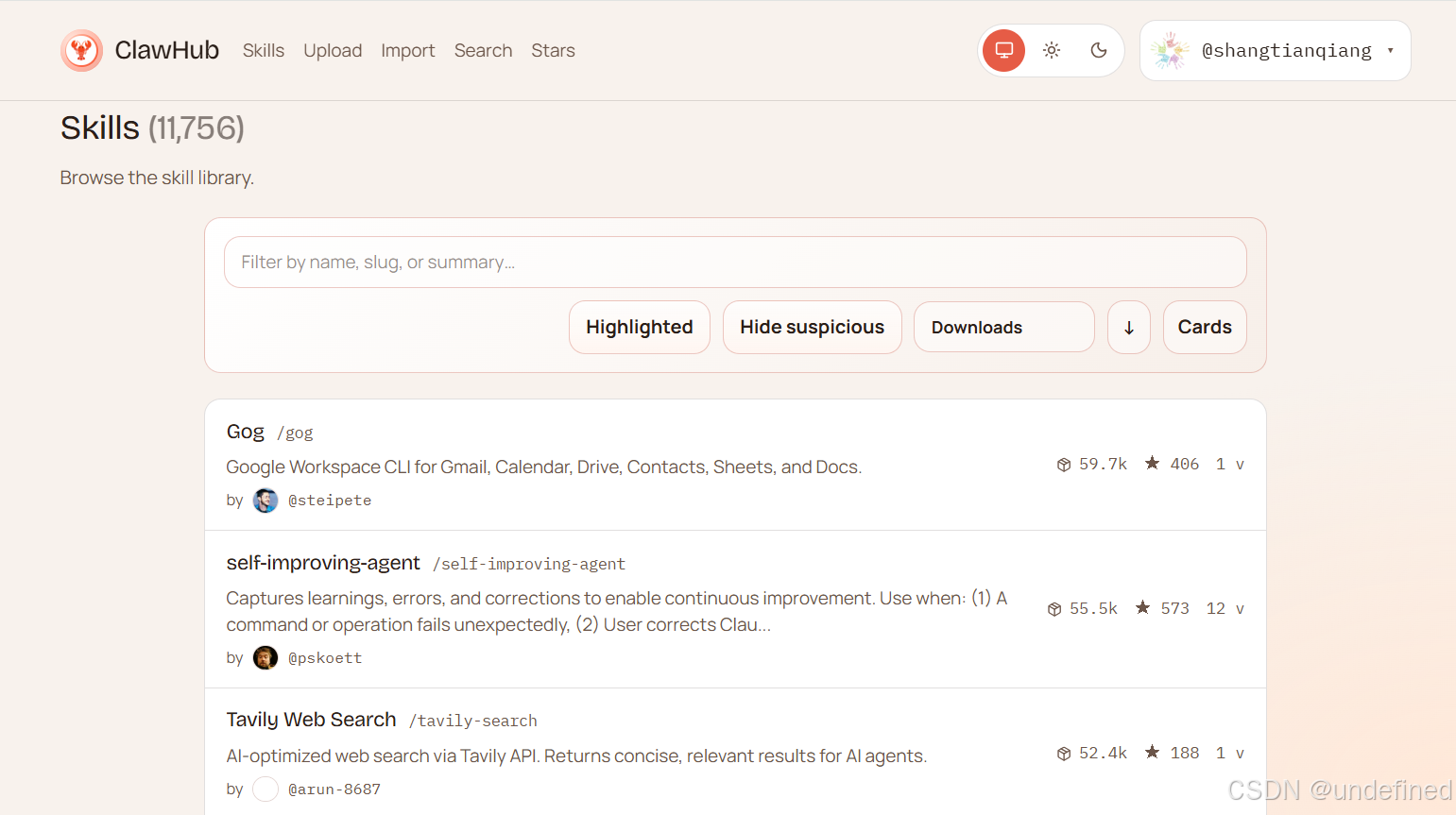Screen dimensions: 1456x815
Task: Click the 52.4k downloads count
Action: (x=1103, y=753)
